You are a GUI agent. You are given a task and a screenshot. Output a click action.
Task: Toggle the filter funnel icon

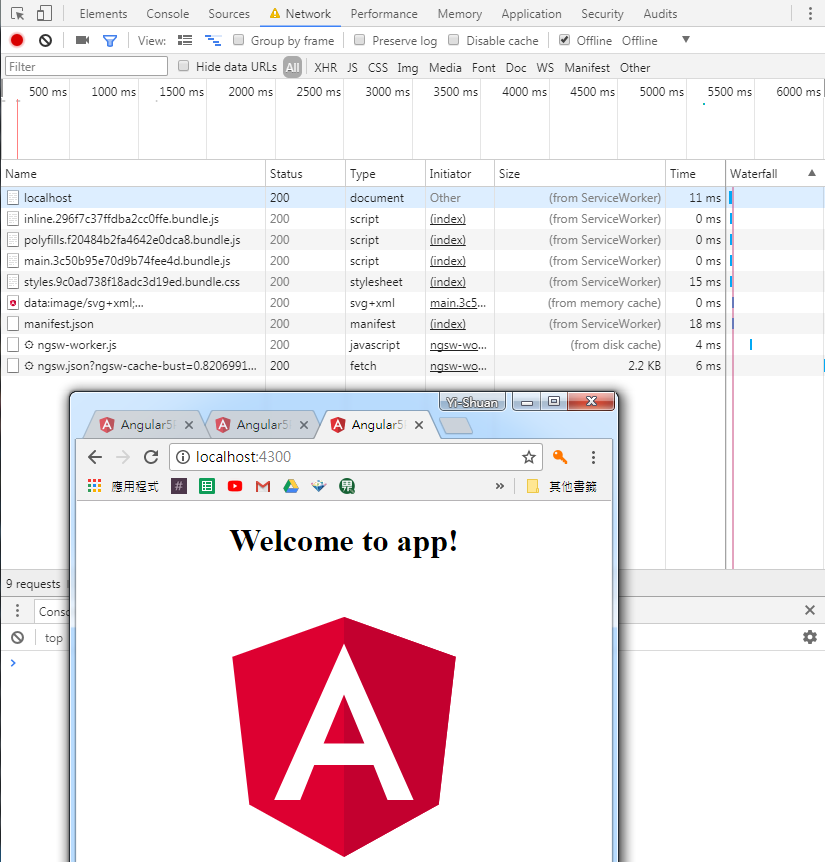click(x=110, y=41)
